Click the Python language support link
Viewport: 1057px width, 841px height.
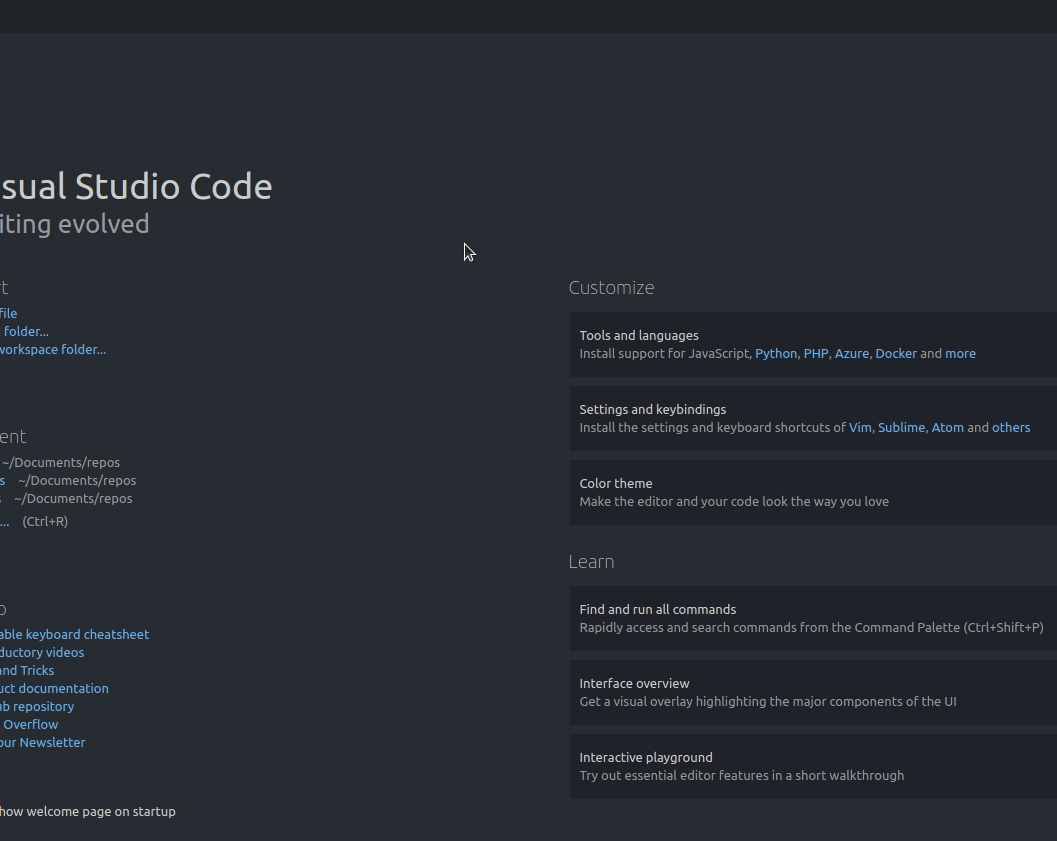coord(776,354)
